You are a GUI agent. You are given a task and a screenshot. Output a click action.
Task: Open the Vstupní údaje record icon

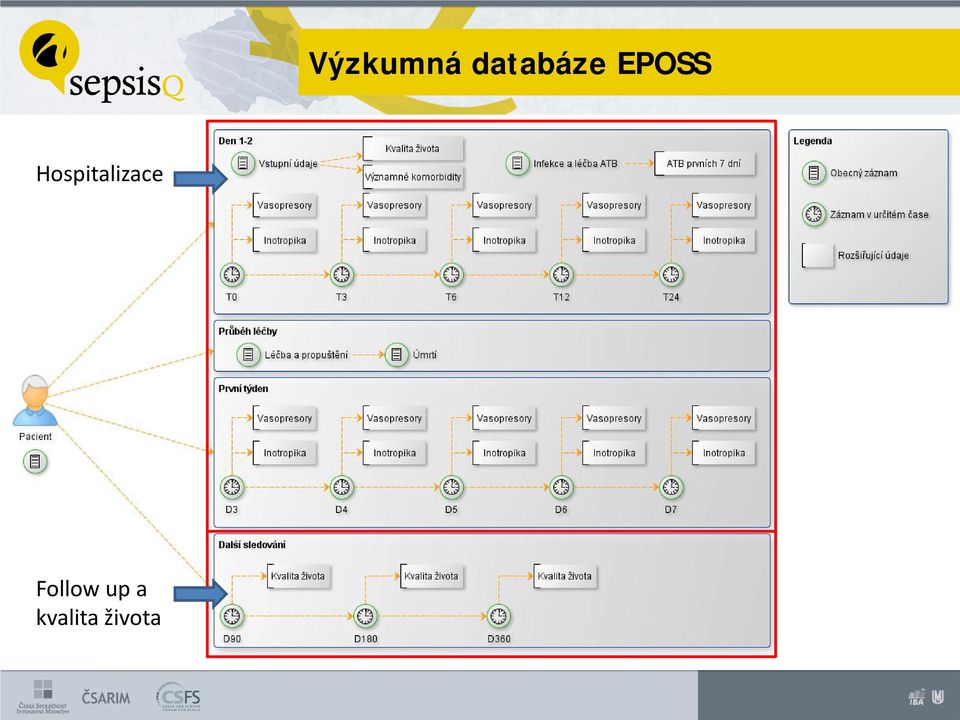click(x=243, y=163)
